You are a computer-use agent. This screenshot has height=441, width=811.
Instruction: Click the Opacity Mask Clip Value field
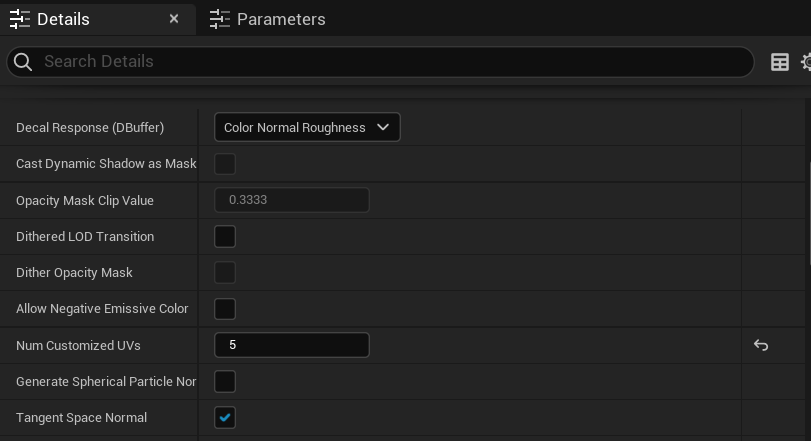pos(292,200)
